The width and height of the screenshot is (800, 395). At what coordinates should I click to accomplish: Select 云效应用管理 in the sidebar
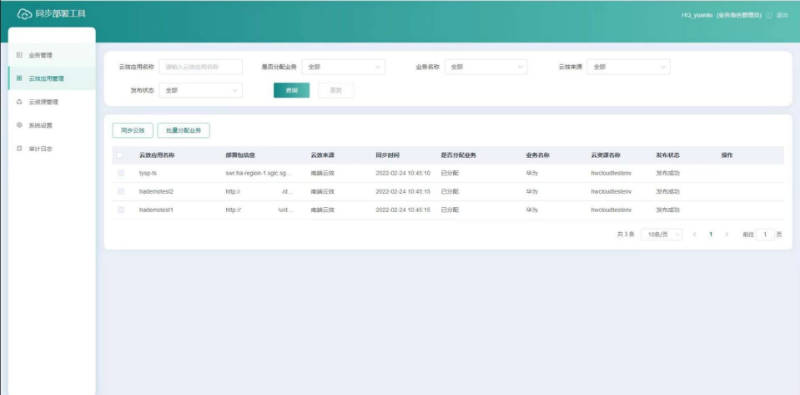coord(52,79)
